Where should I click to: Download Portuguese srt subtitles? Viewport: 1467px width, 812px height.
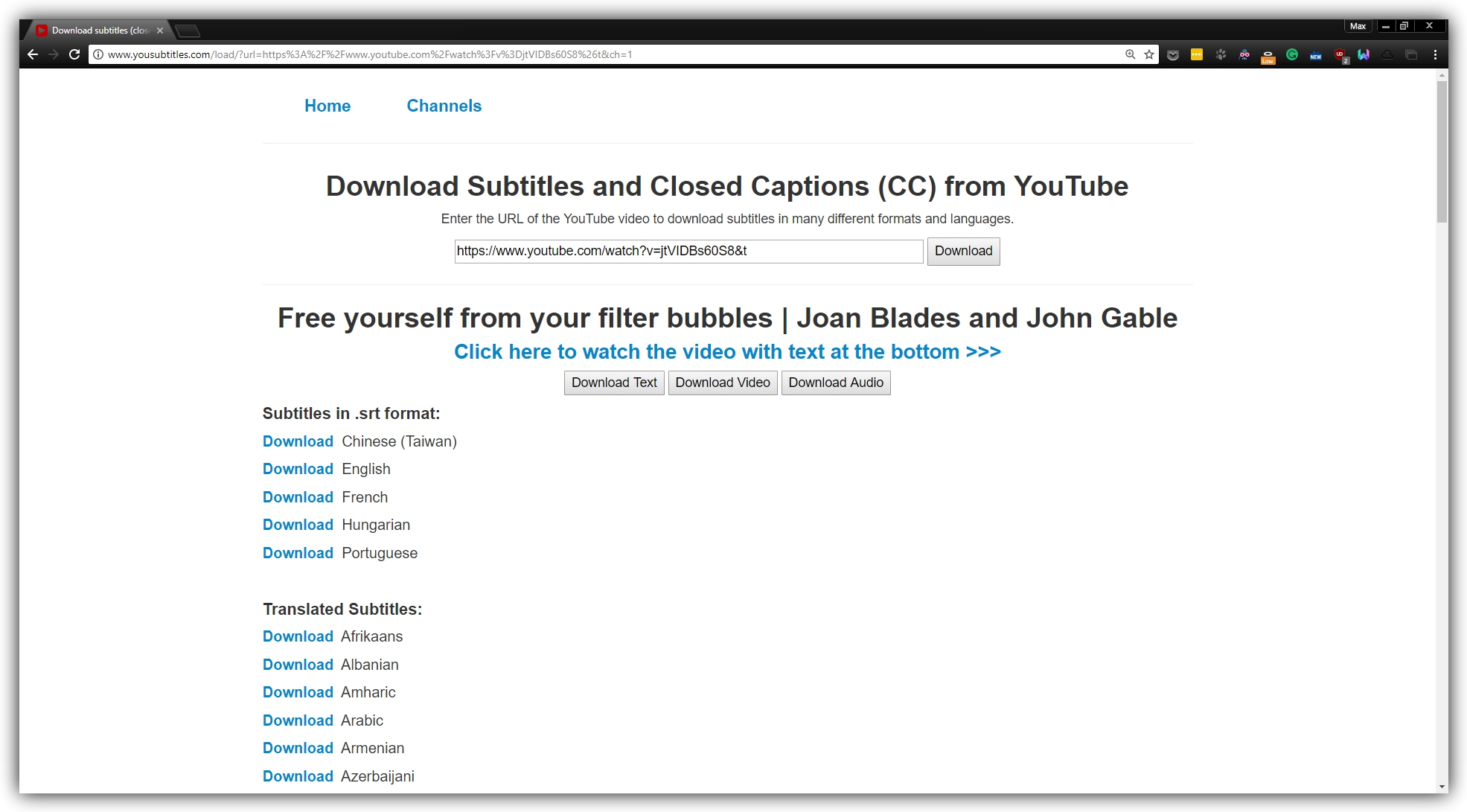click(x=298, y=553)
